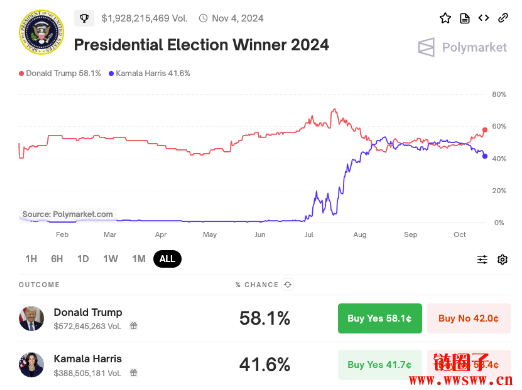Click the trophy icon beside volume
522x390 pixels.
(x=84, y=18)
